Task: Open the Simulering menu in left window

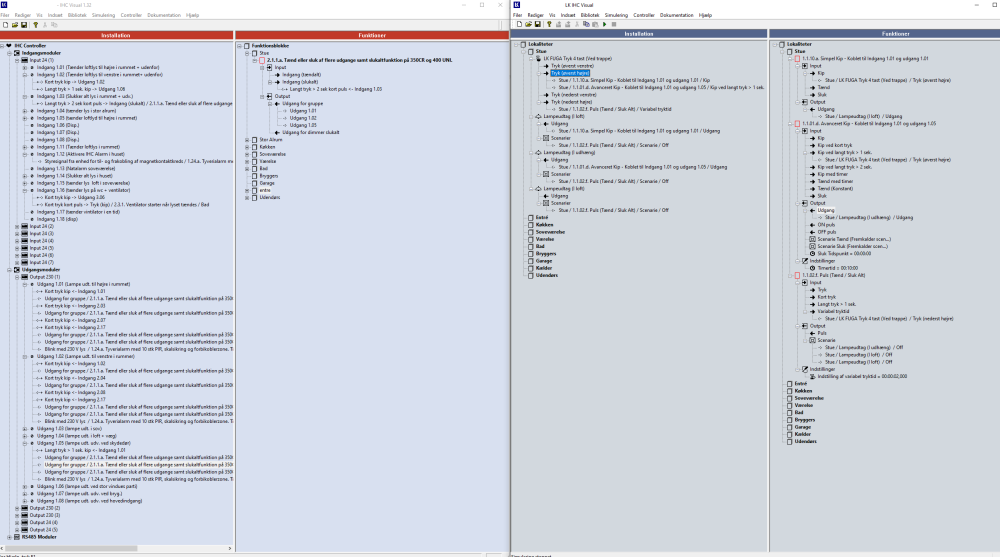Action: pos(103,16)
